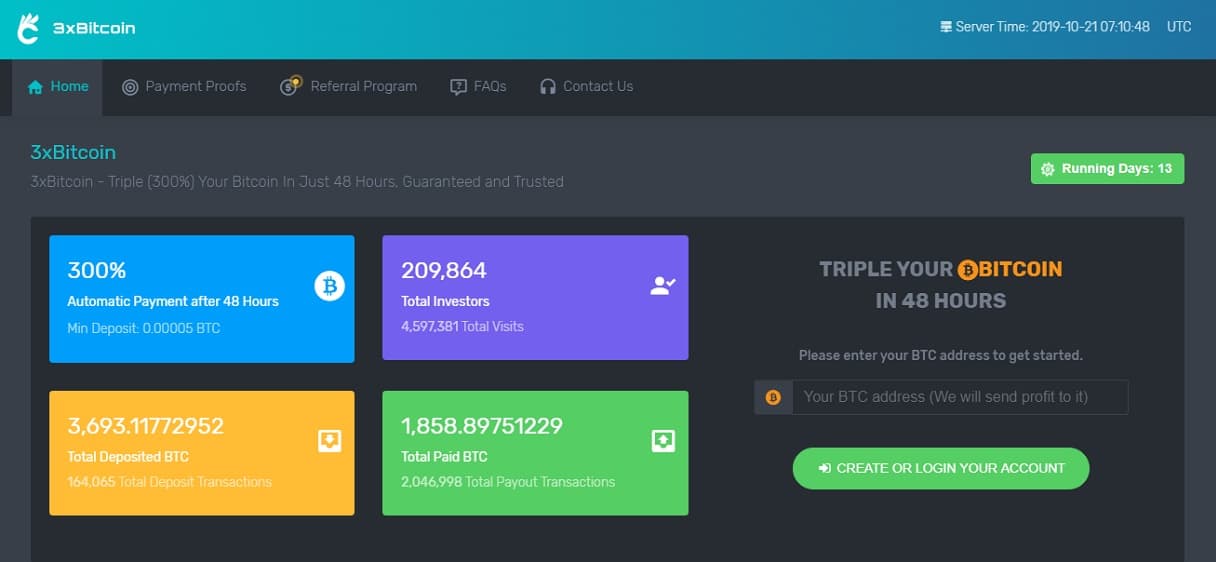Image resolution: width=1216 pixels, height=562 pixels.
Task: Click the 4,597,381 Total Visits text
Action: point(462,326)
